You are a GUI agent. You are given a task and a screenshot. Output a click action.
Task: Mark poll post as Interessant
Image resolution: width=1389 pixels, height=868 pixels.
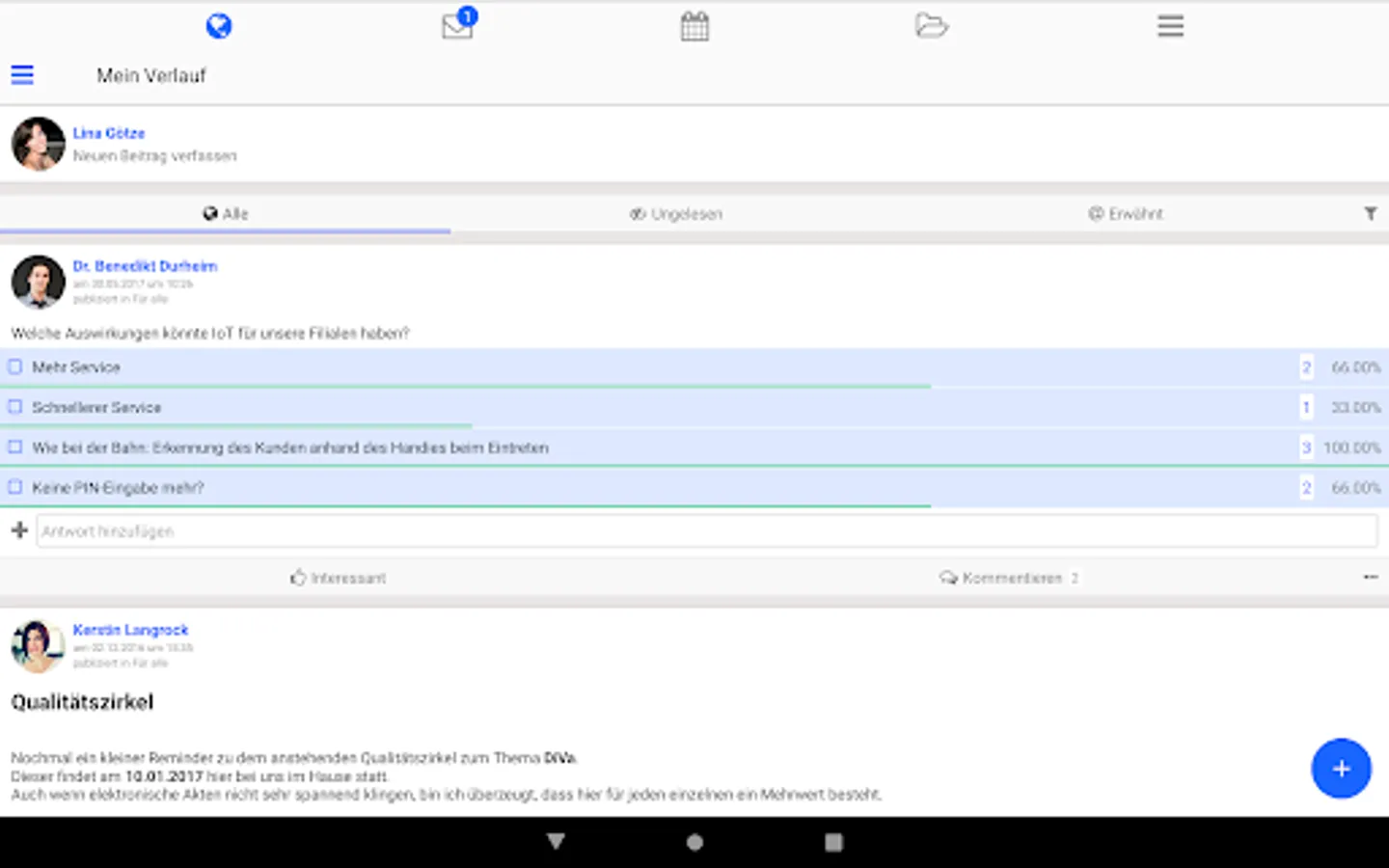click(338, 578)
